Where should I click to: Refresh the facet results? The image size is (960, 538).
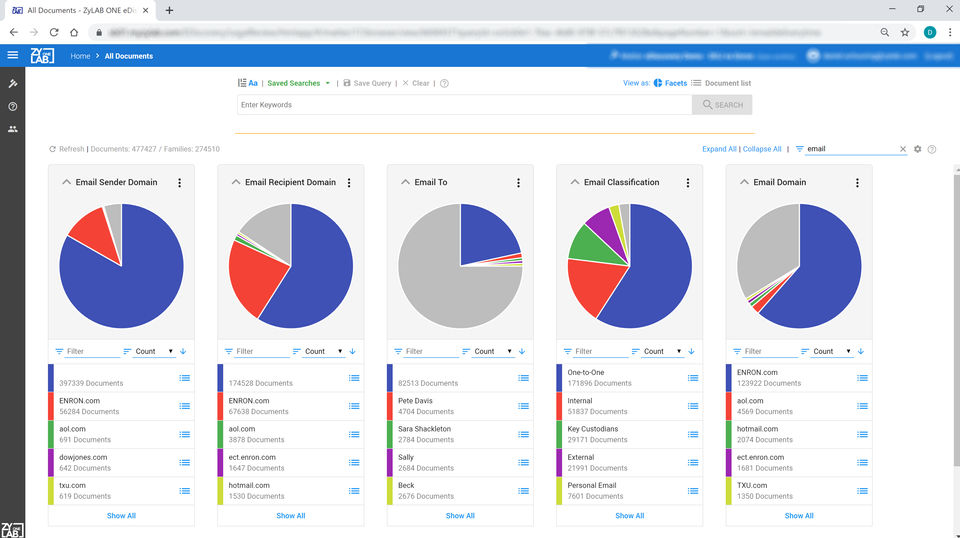tap(67, 149)
